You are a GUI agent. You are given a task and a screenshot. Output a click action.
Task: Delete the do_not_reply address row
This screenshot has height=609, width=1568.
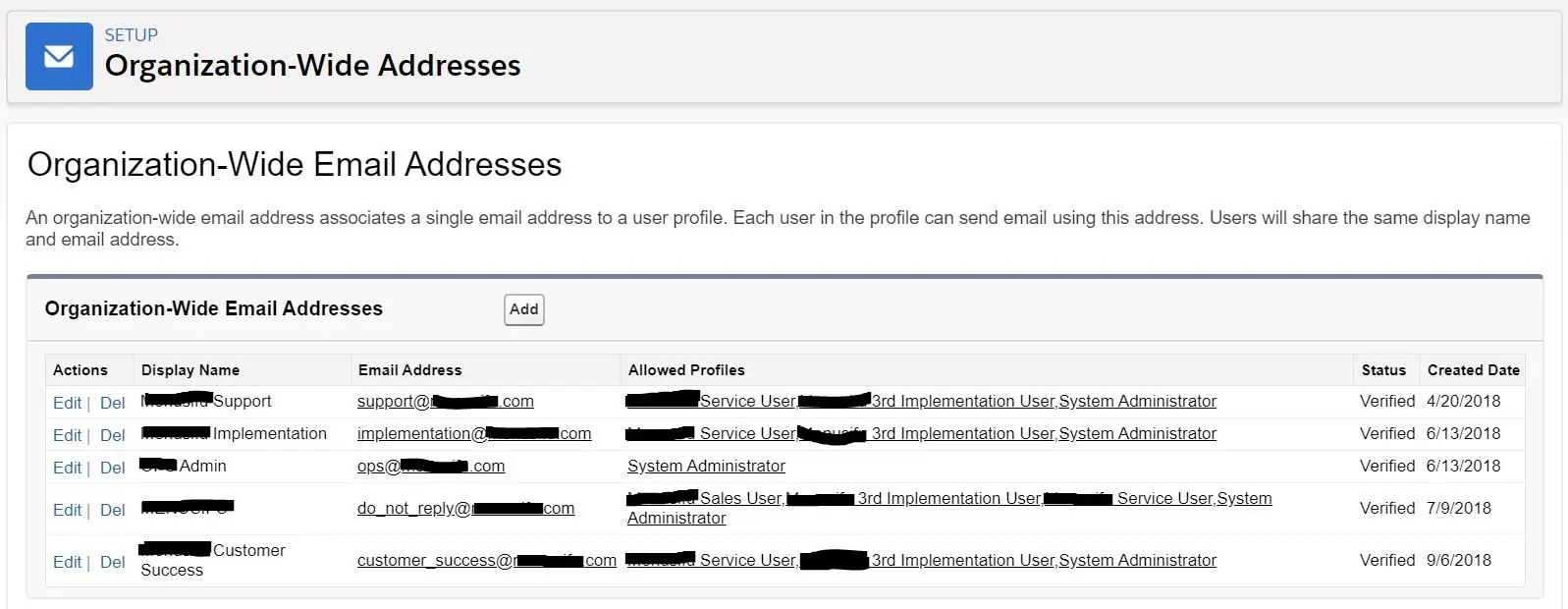tap(113, 510)
